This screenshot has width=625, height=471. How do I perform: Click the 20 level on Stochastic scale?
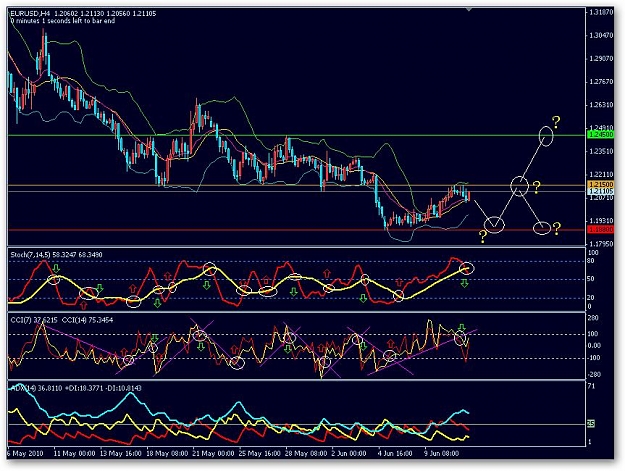tap(591, 297)
